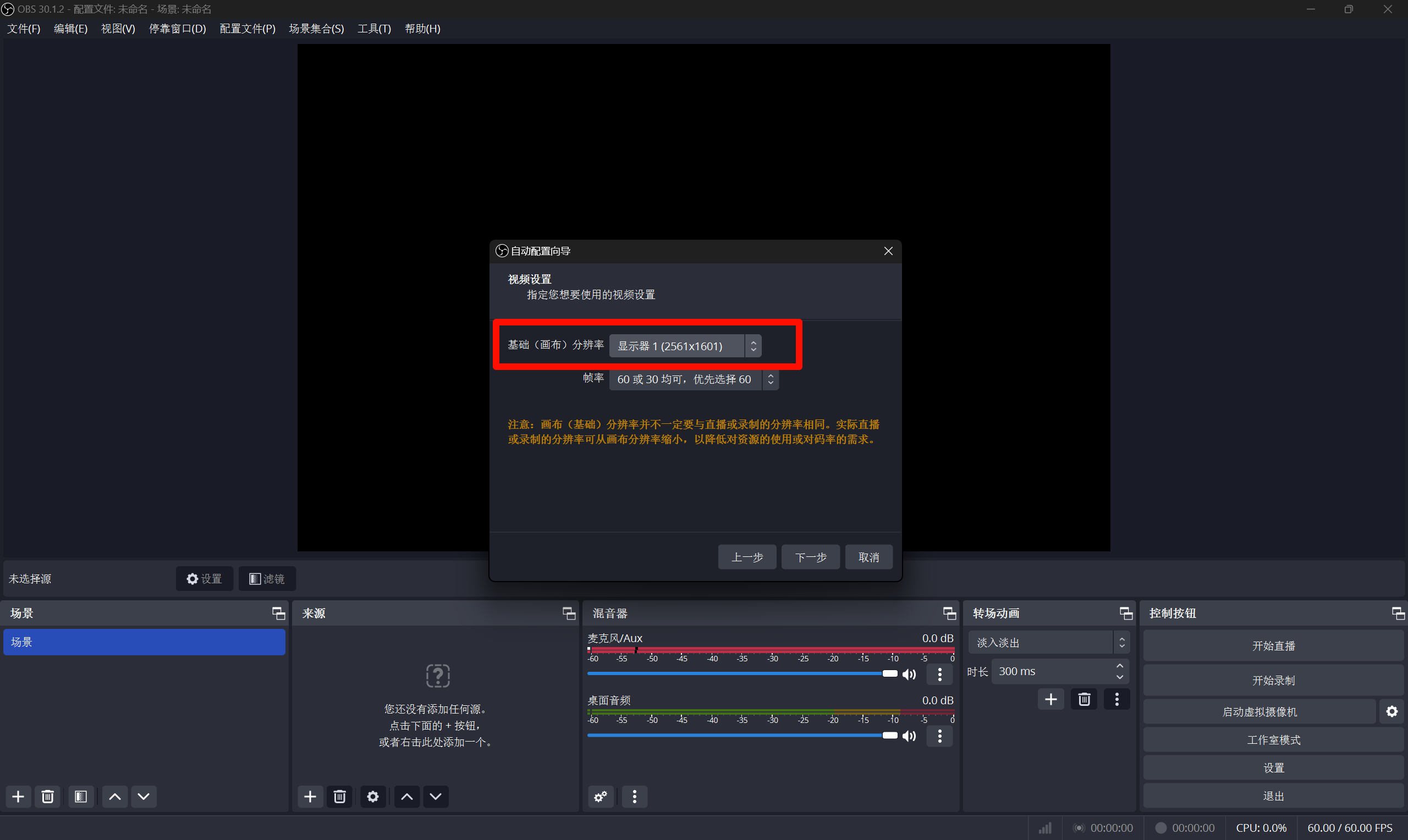This screenshot has width=1408, height=840.
Task: Open advanced audio properties gears icon
Action: coord(600,797)
